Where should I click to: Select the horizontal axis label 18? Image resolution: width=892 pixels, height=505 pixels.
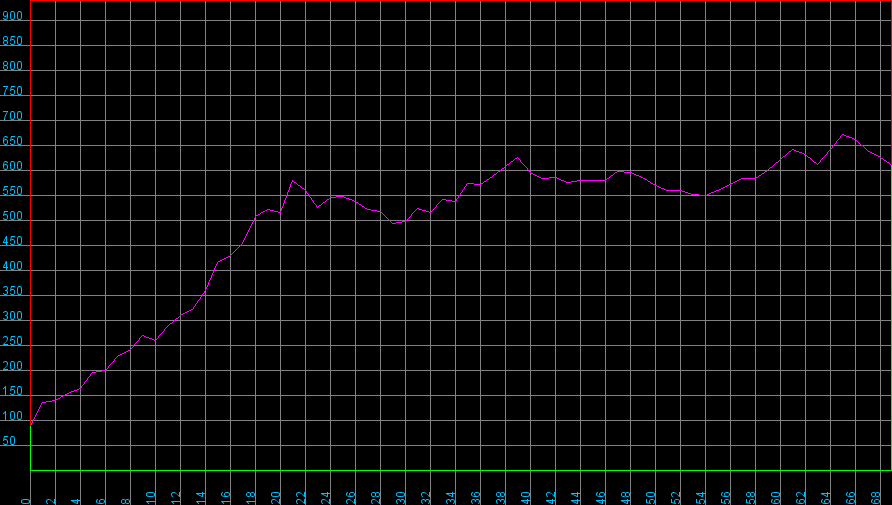[251, 498]
